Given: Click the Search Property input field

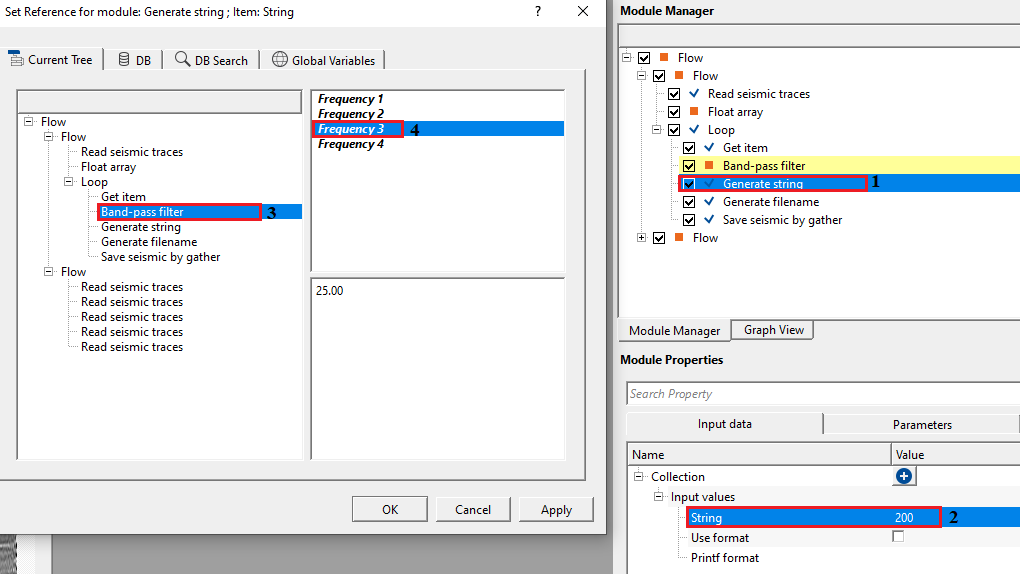Looking at the screenshot, I should [820, 394].
